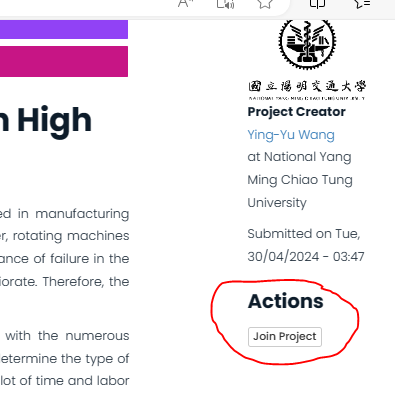Click the 'with the numerous' paragraph line
Image resolution: width=395 pixels, height=402 pixels.
pos(67,336)
